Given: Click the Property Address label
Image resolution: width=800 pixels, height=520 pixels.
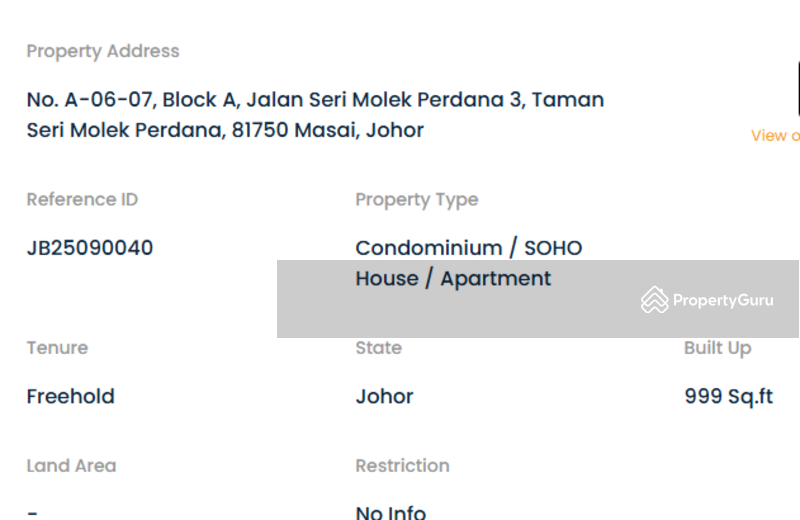Looking at the screenshot, I should (x=103, y=51).
